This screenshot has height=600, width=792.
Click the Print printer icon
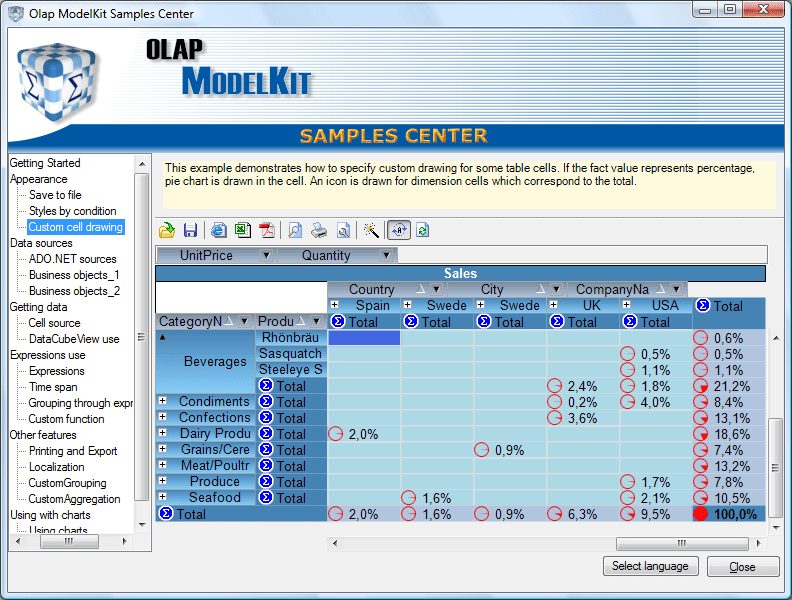319,230
